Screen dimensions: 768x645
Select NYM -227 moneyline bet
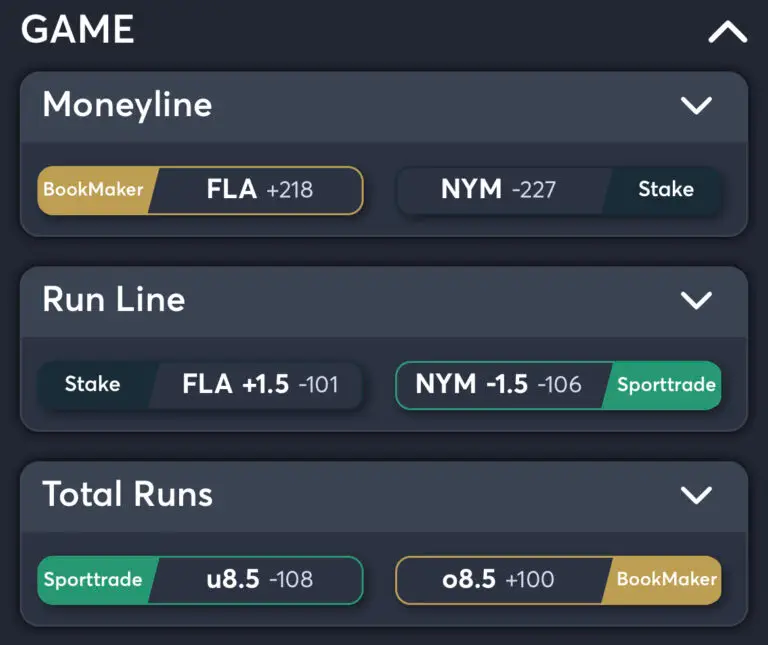(498, 190)
